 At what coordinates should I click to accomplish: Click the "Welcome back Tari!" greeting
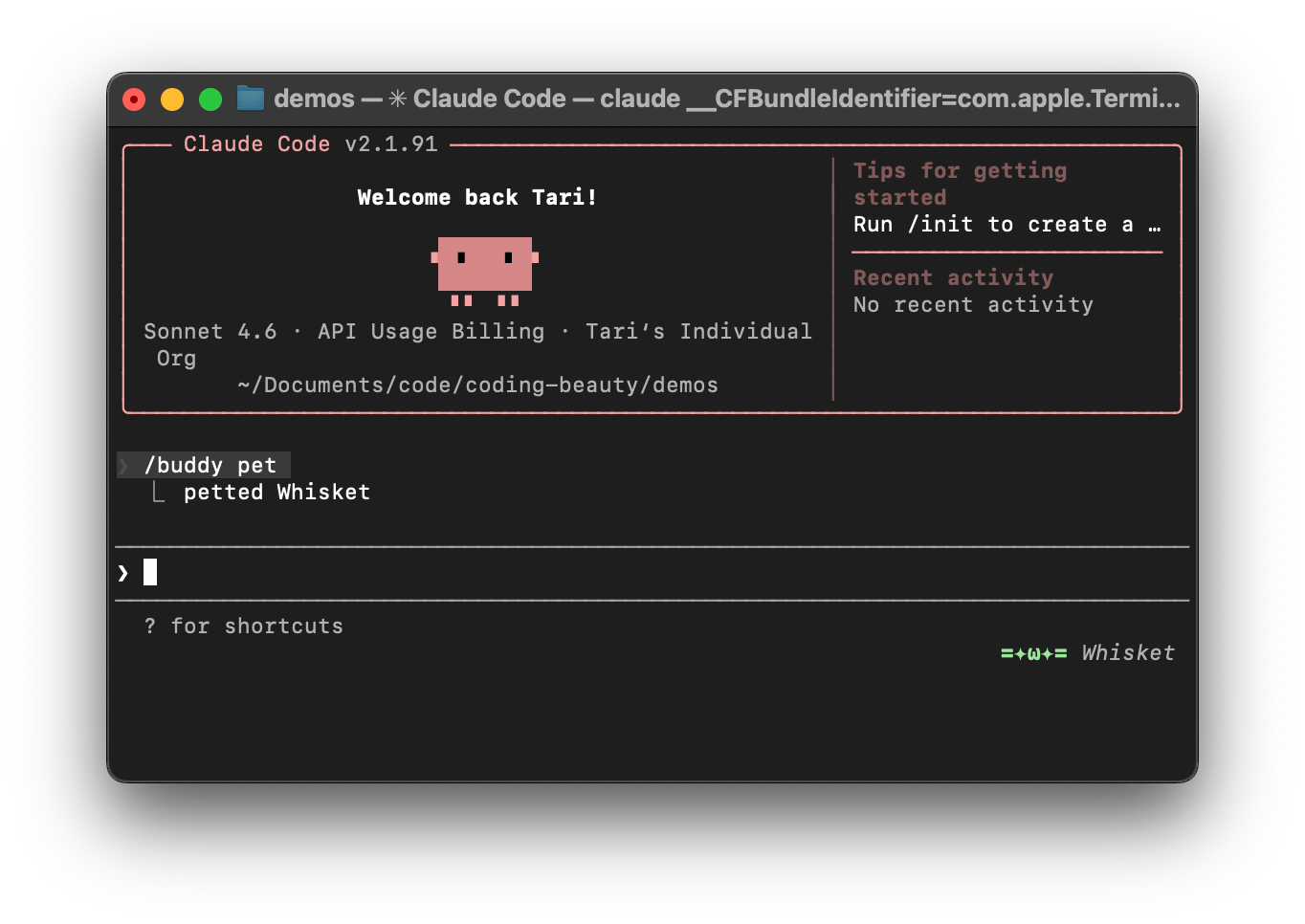476,198
